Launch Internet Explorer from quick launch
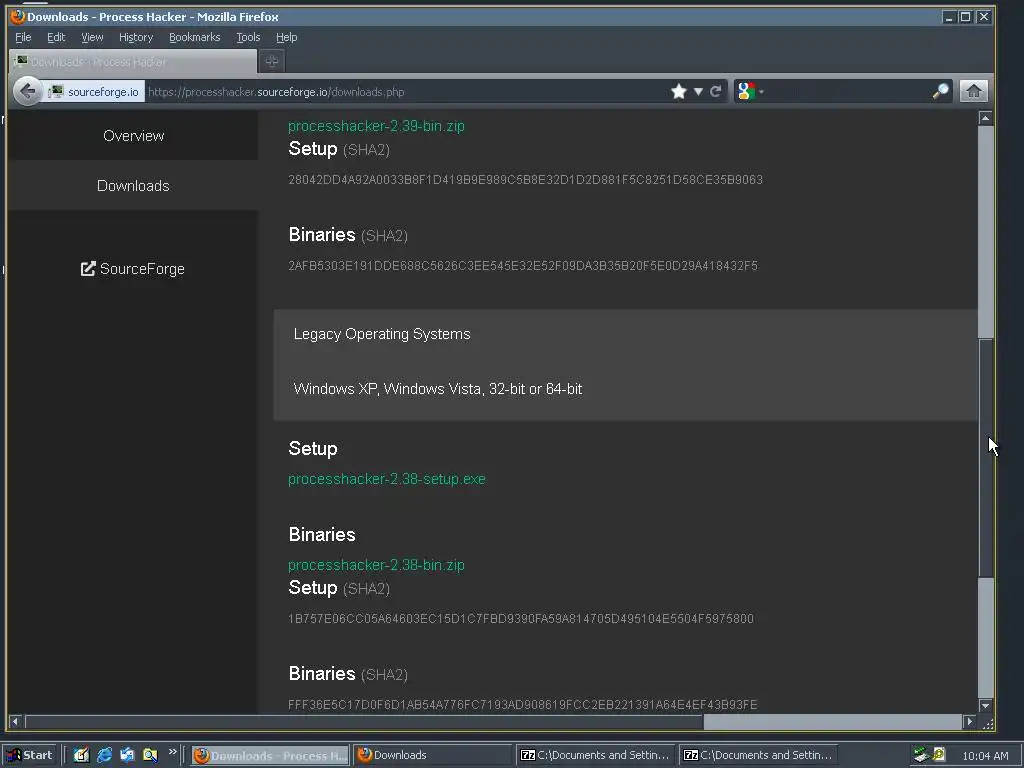The height and width of the screenshot is (768, 1024). click(104, 755)
